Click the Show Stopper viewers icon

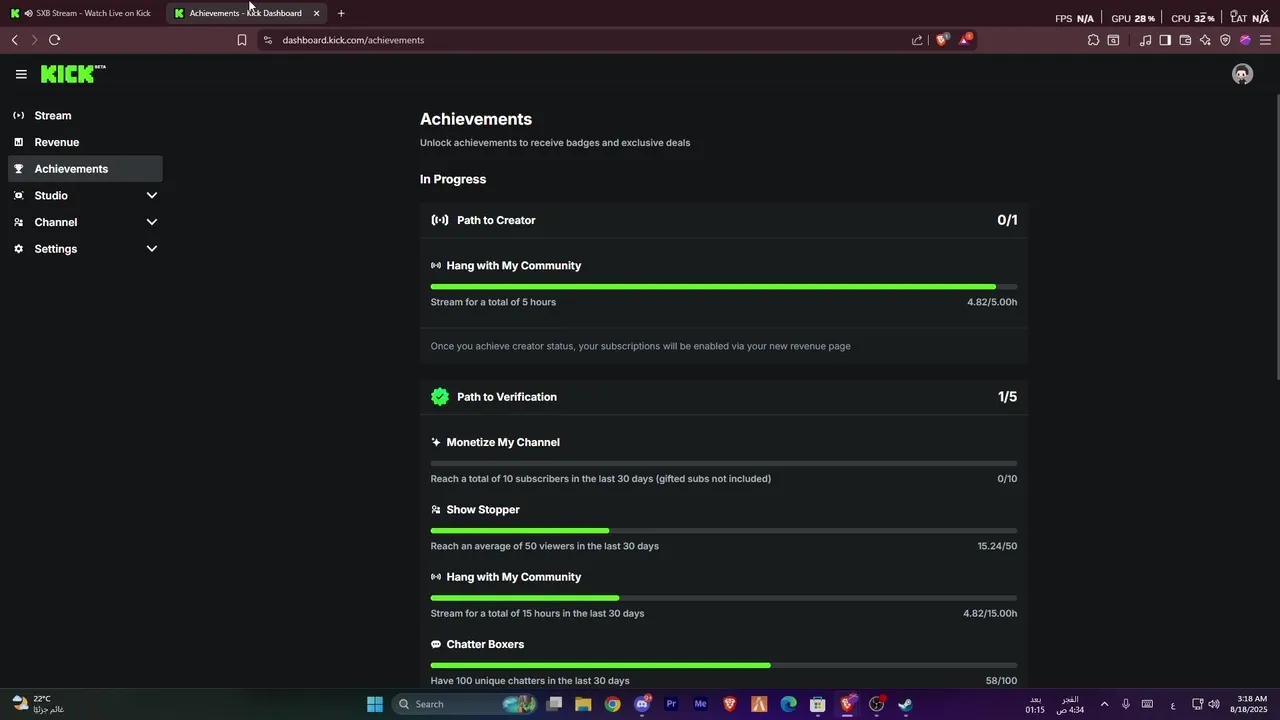click(x=436, y=510)
